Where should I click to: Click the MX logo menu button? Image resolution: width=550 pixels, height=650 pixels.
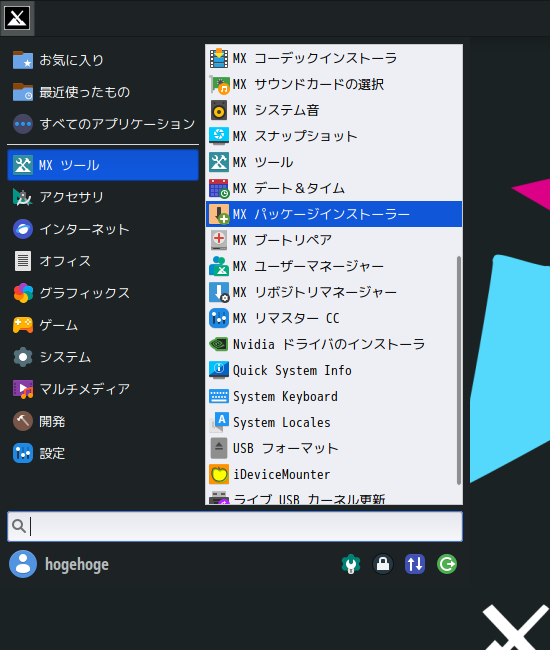coord(17,18)
